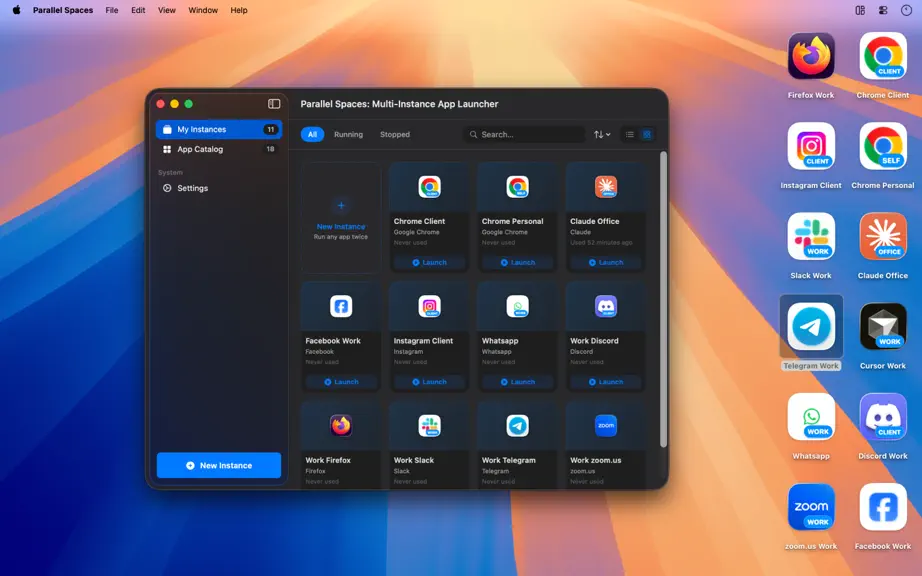This screenshot has width=922, height=576.
Task: Filter by Running instances
Action: pos(348,135)
